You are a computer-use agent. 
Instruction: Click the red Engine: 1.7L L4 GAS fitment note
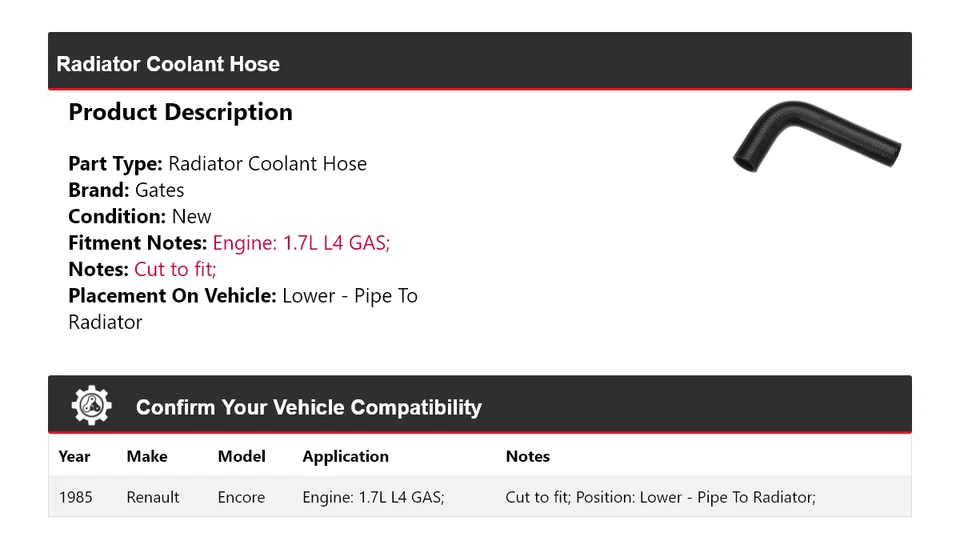pyautogui.click(x=301, y=243)
